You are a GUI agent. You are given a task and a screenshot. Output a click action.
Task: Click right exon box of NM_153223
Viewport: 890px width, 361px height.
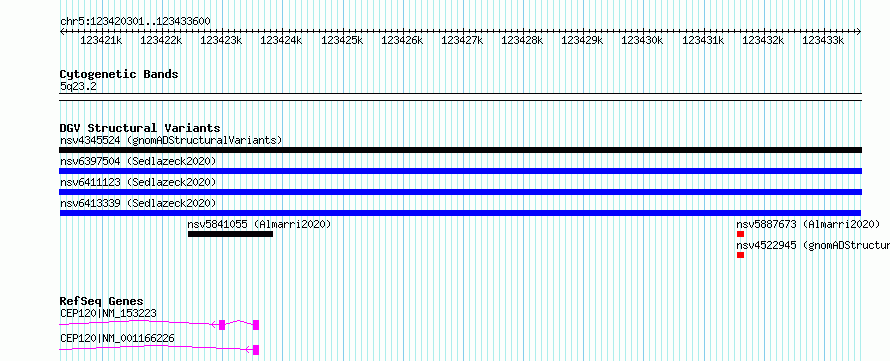(x=256, y=325)
